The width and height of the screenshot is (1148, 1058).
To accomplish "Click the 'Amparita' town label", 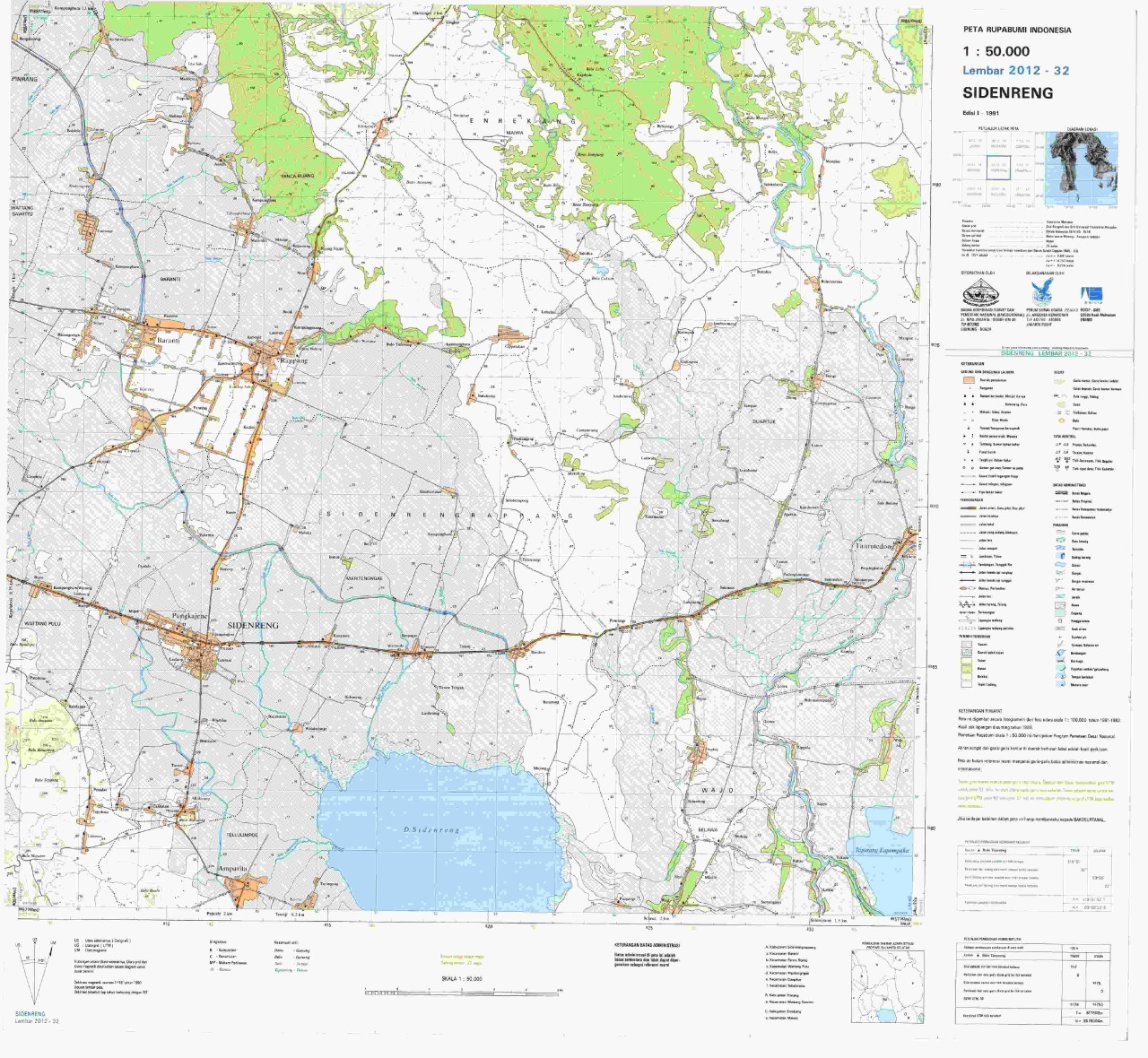I will [x=232, y=869].
